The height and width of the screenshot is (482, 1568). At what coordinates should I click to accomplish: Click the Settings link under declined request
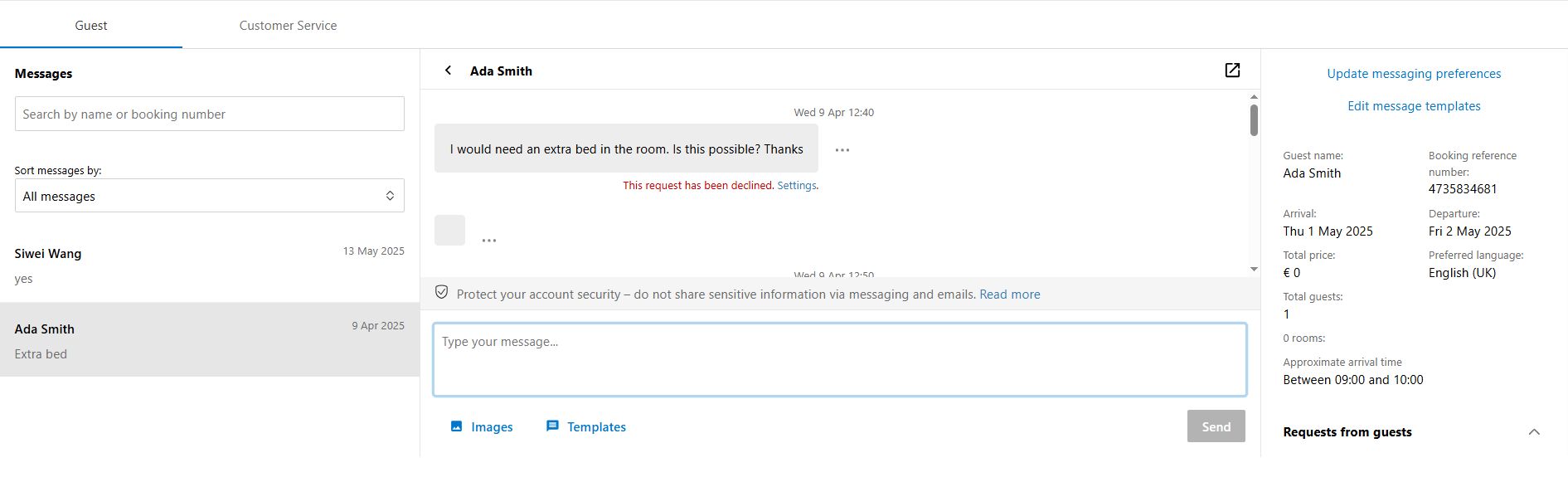pyautogui.click(x=797, y=186)
